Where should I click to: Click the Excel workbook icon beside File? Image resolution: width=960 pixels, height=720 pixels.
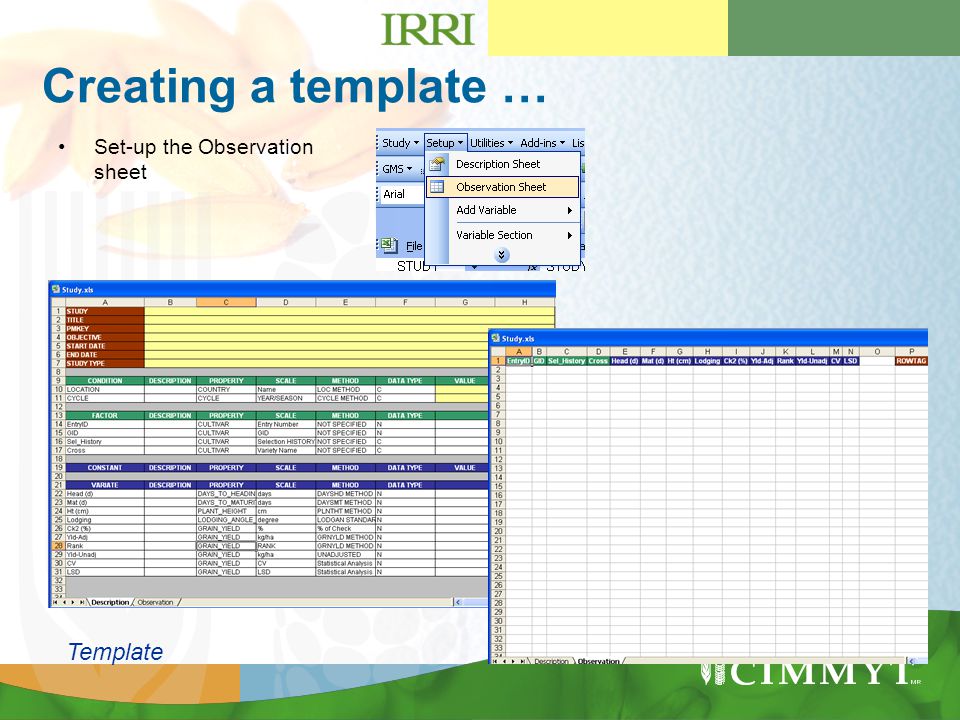click(x=389, y=246)
